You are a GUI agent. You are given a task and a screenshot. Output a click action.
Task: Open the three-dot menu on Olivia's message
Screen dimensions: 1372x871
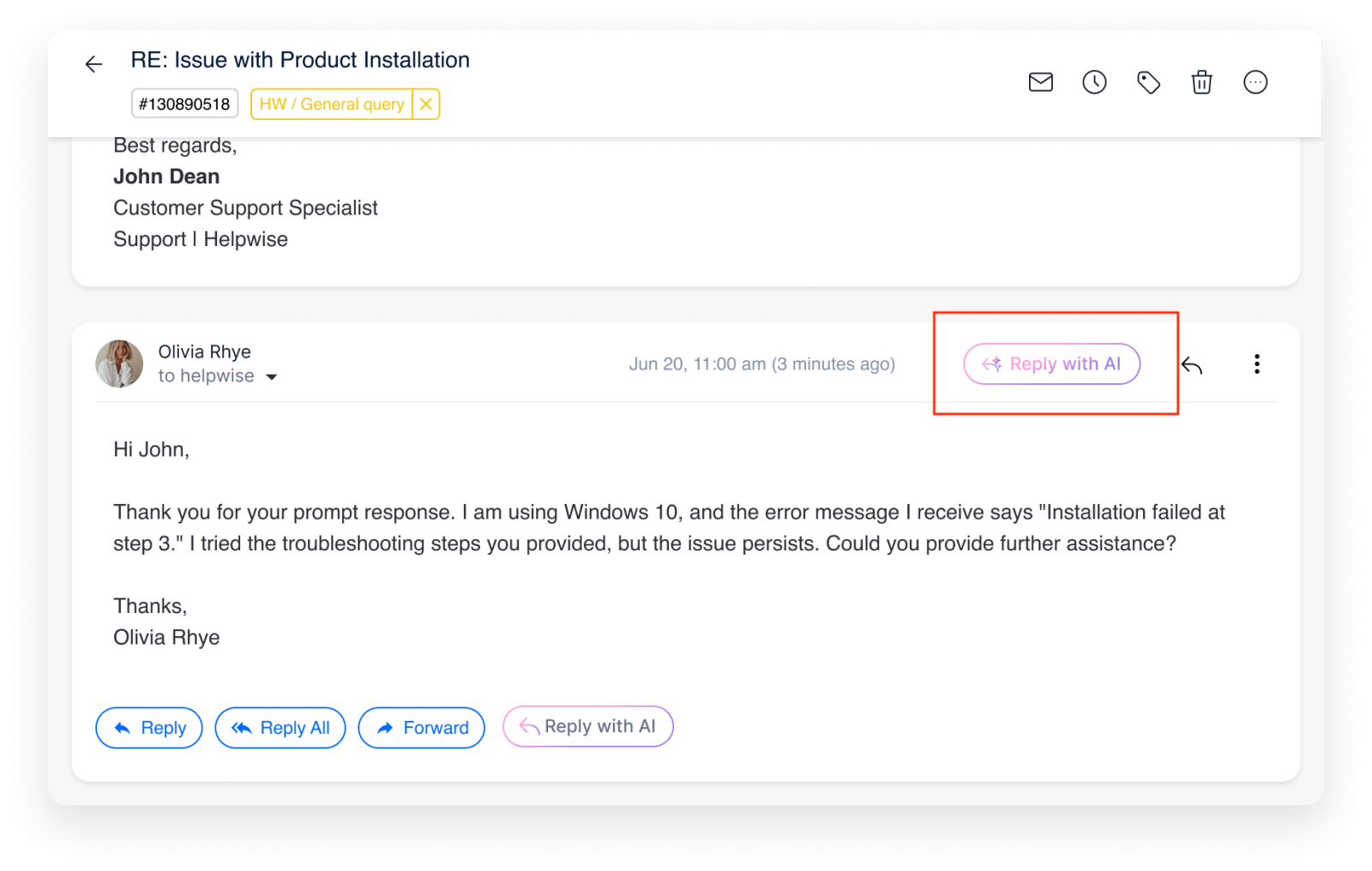pyautogui.click(x=1256, y=363)
